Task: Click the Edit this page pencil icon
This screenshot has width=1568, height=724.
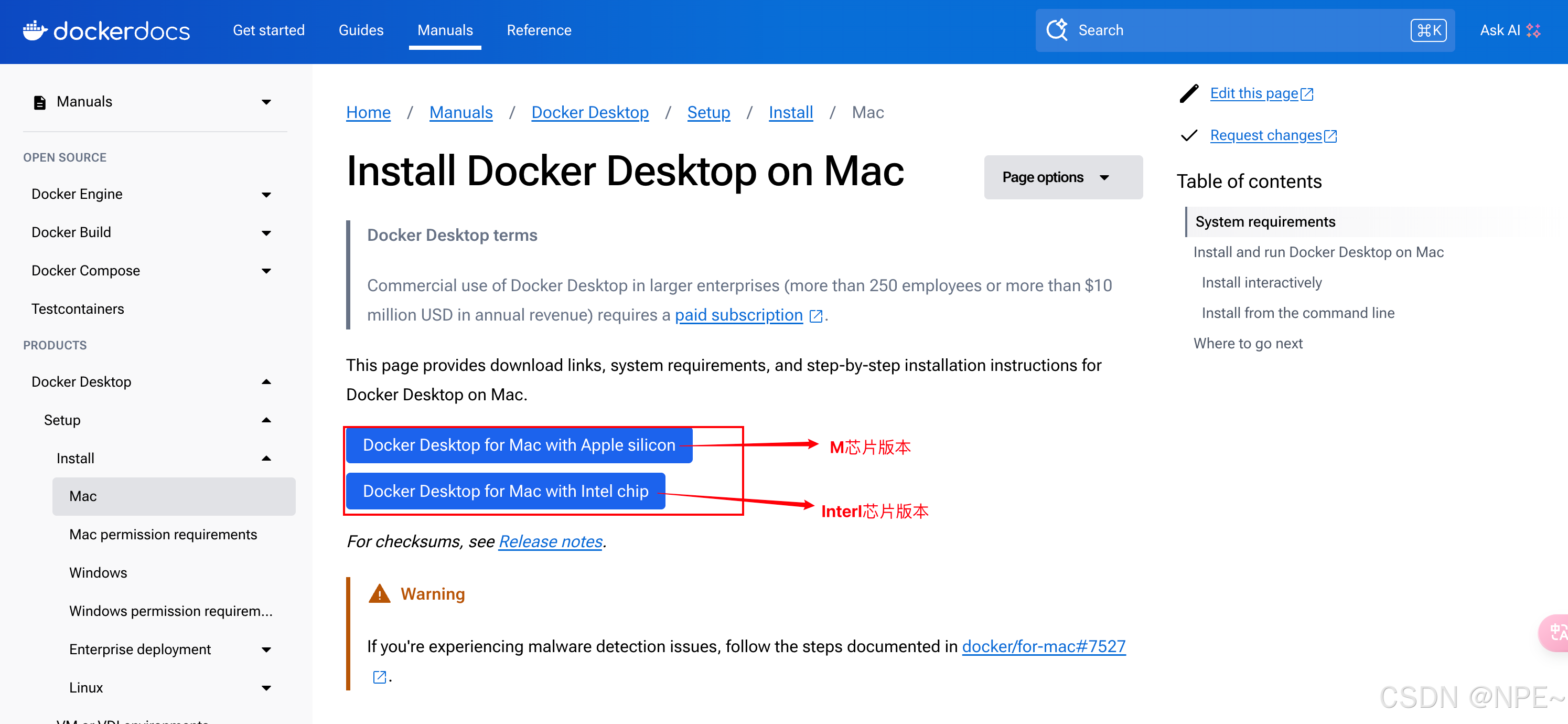Action: [1189, 94]
